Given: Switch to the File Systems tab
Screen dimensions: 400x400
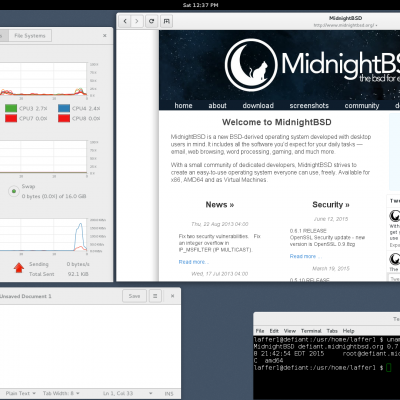Looking at the screenshot, I should click(30, 36).
